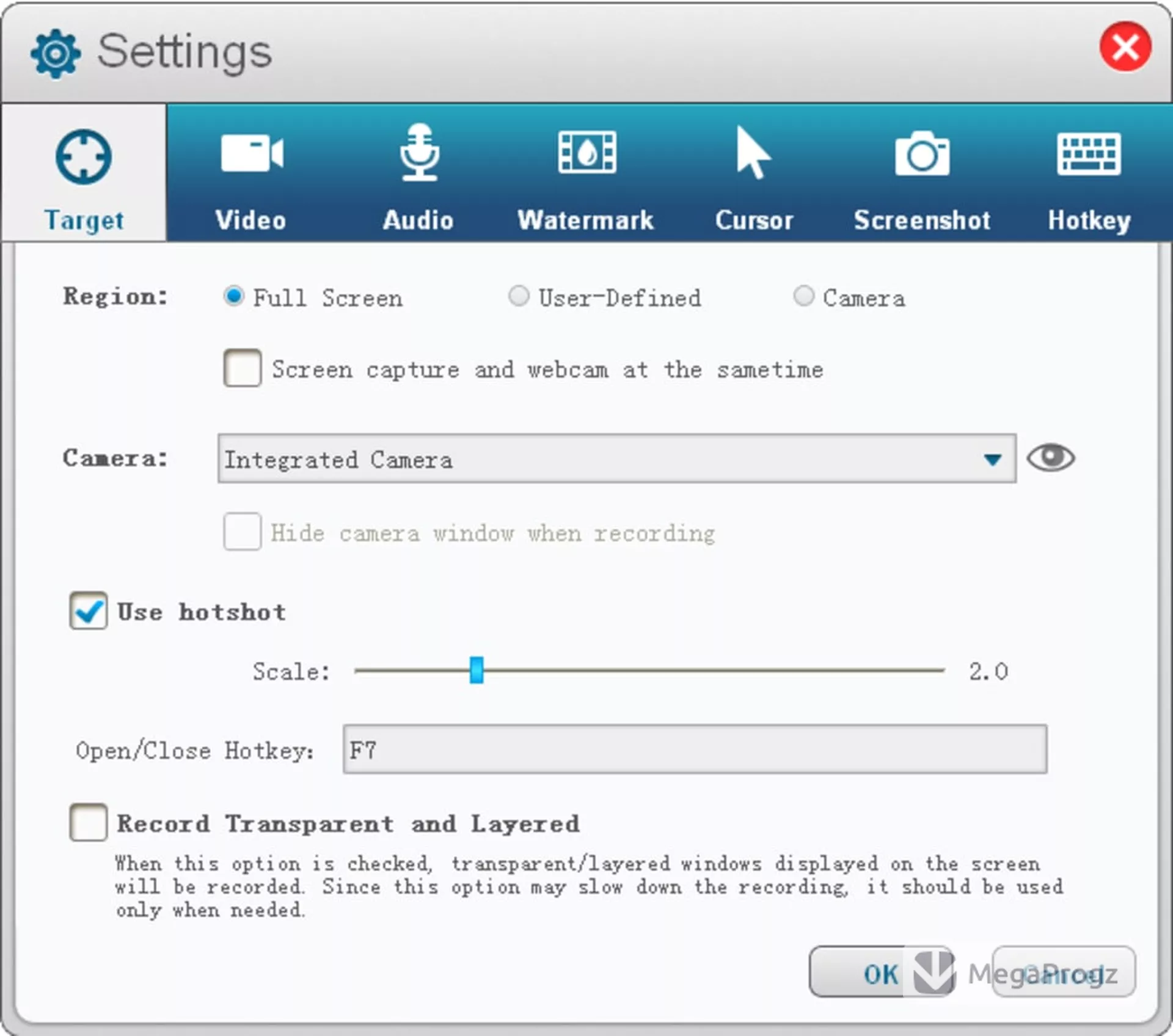The height and width of the screenshot is (1036, 1173).
Task: Confirm settings with the OK button
Action: [881, 972]
